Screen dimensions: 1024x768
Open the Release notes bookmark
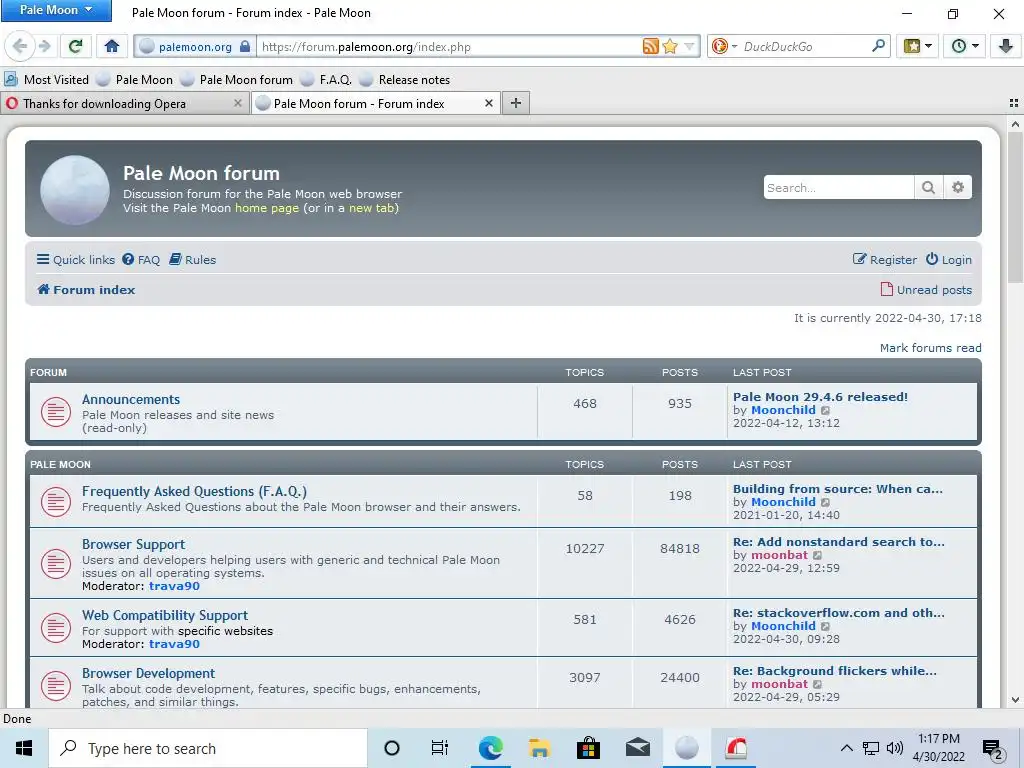coord(405,80)
